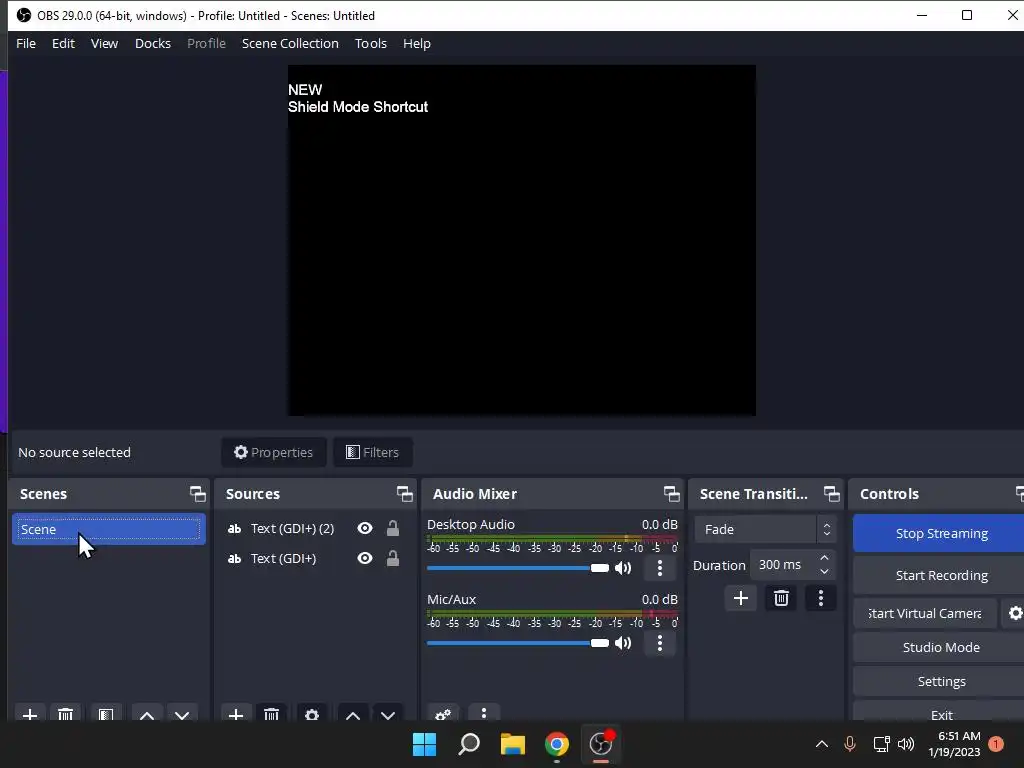Screen dimensions: 1024x768
Task: Hide the Text (GDI+) (2) source
Action: (365, 528)
